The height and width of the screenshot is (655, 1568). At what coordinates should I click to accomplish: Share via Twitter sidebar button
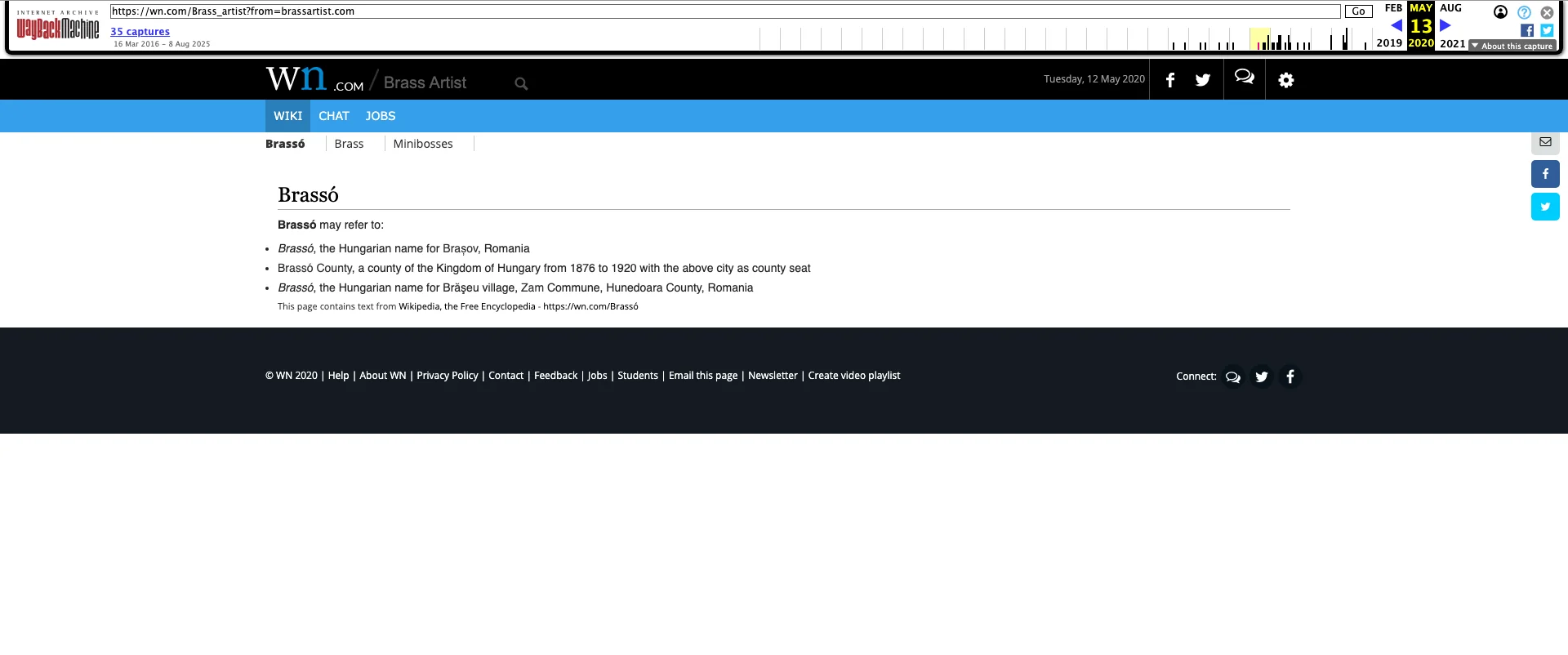(1544, 207)
